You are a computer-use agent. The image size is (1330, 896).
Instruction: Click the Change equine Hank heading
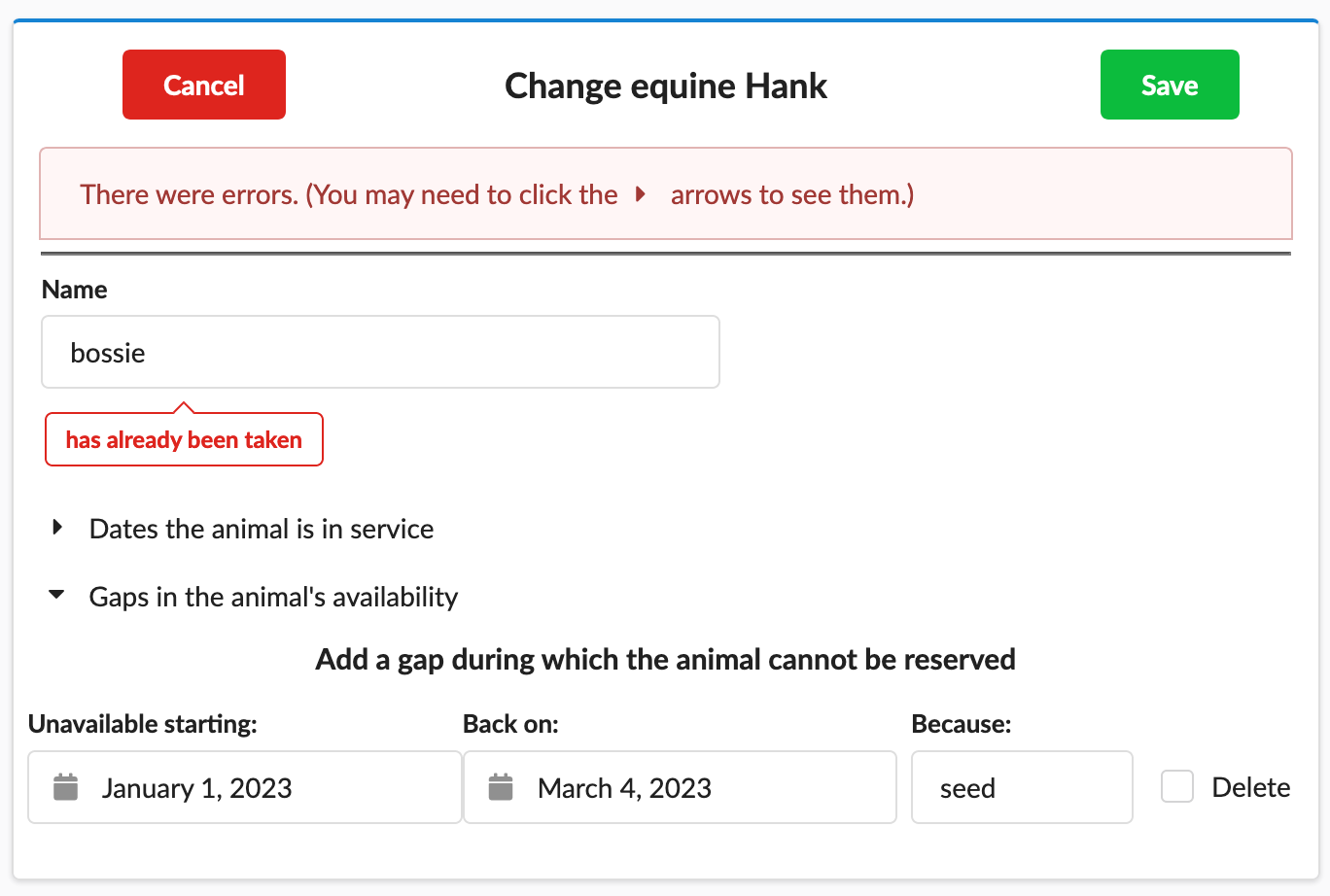666,86
